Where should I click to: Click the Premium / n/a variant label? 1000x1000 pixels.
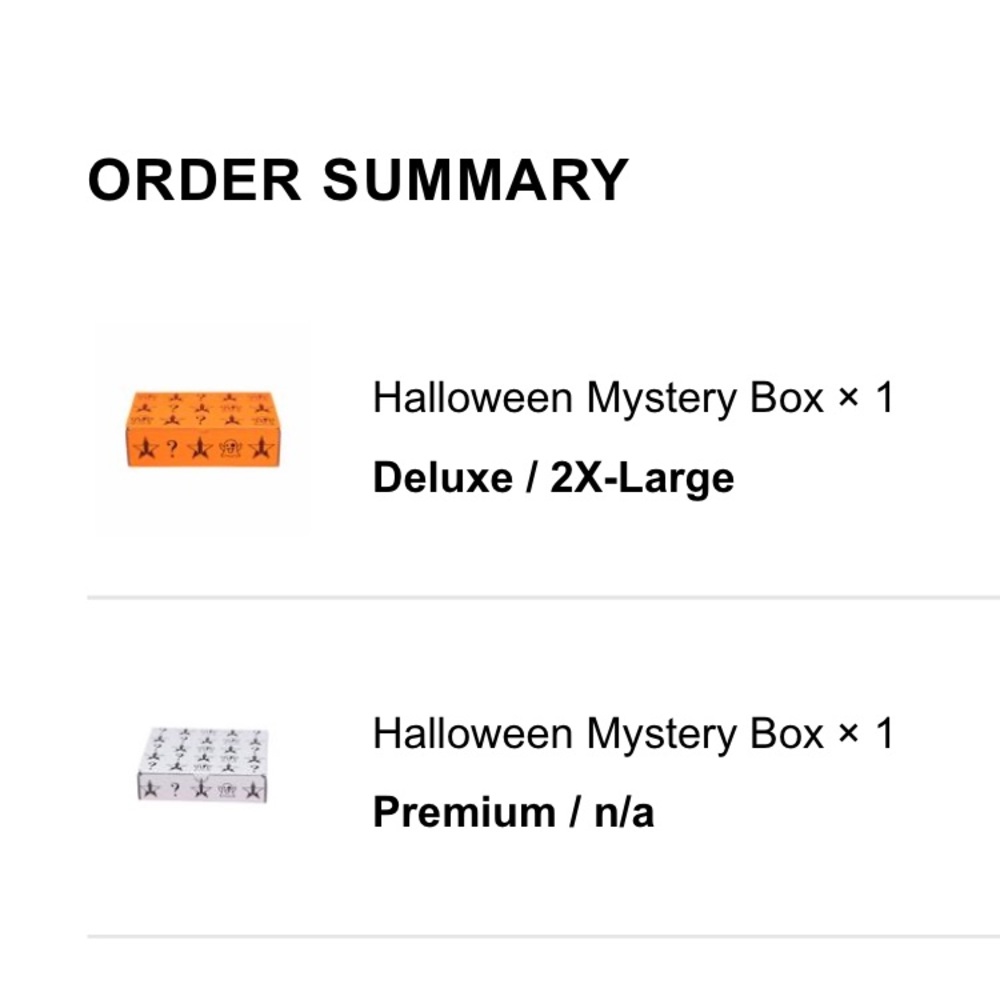(513, 812)
